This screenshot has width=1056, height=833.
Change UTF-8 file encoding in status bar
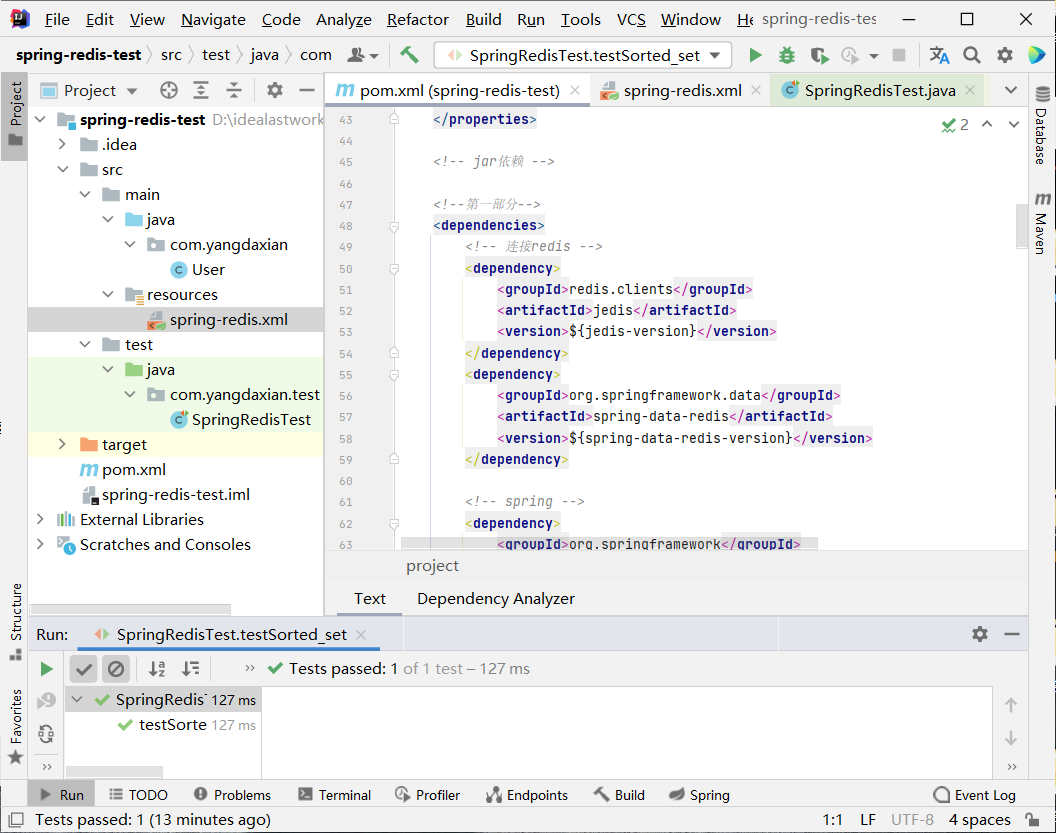pyautogui.click(x=913, y=820)
